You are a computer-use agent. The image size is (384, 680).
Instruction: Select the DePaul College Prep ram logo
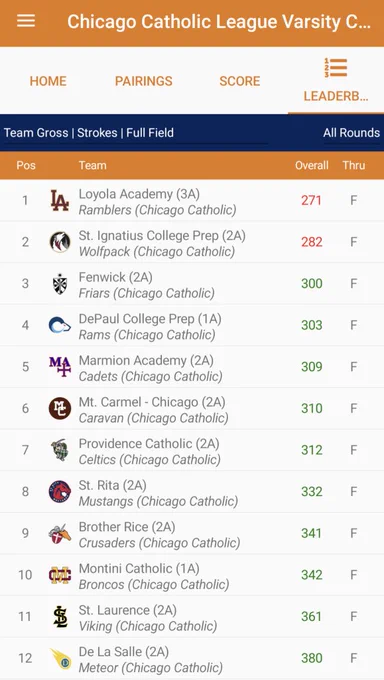pyautogui.click(x=59, y=325)
